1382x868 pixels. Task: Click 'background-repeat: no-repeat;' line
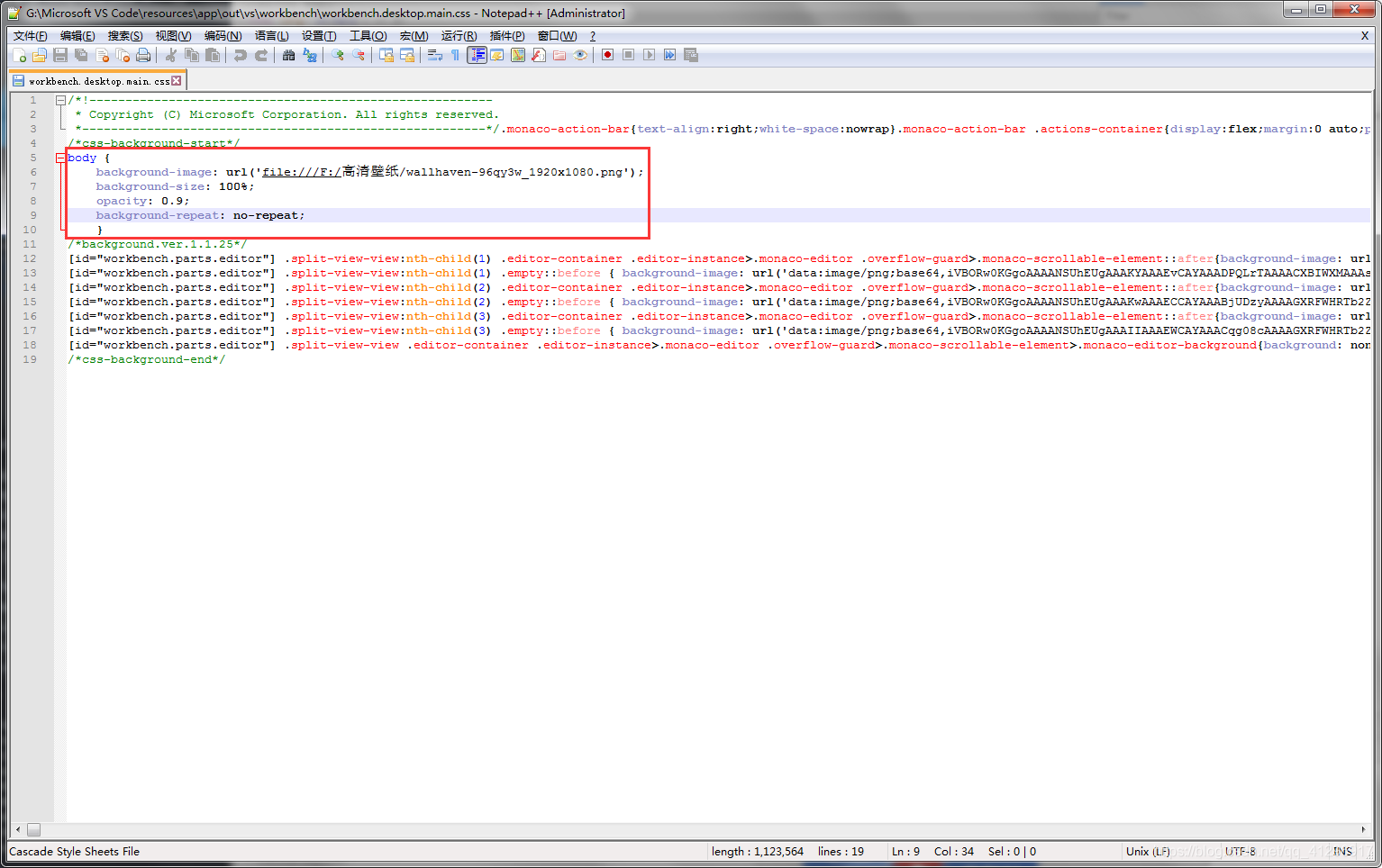pos(200,215)
